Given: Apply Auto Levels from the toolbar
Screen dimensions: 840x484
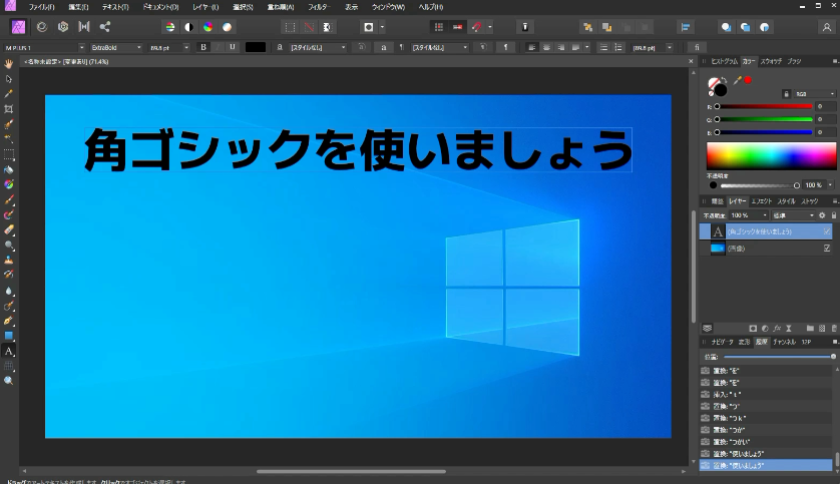Looking at the screenshot, I should [170, 27].
